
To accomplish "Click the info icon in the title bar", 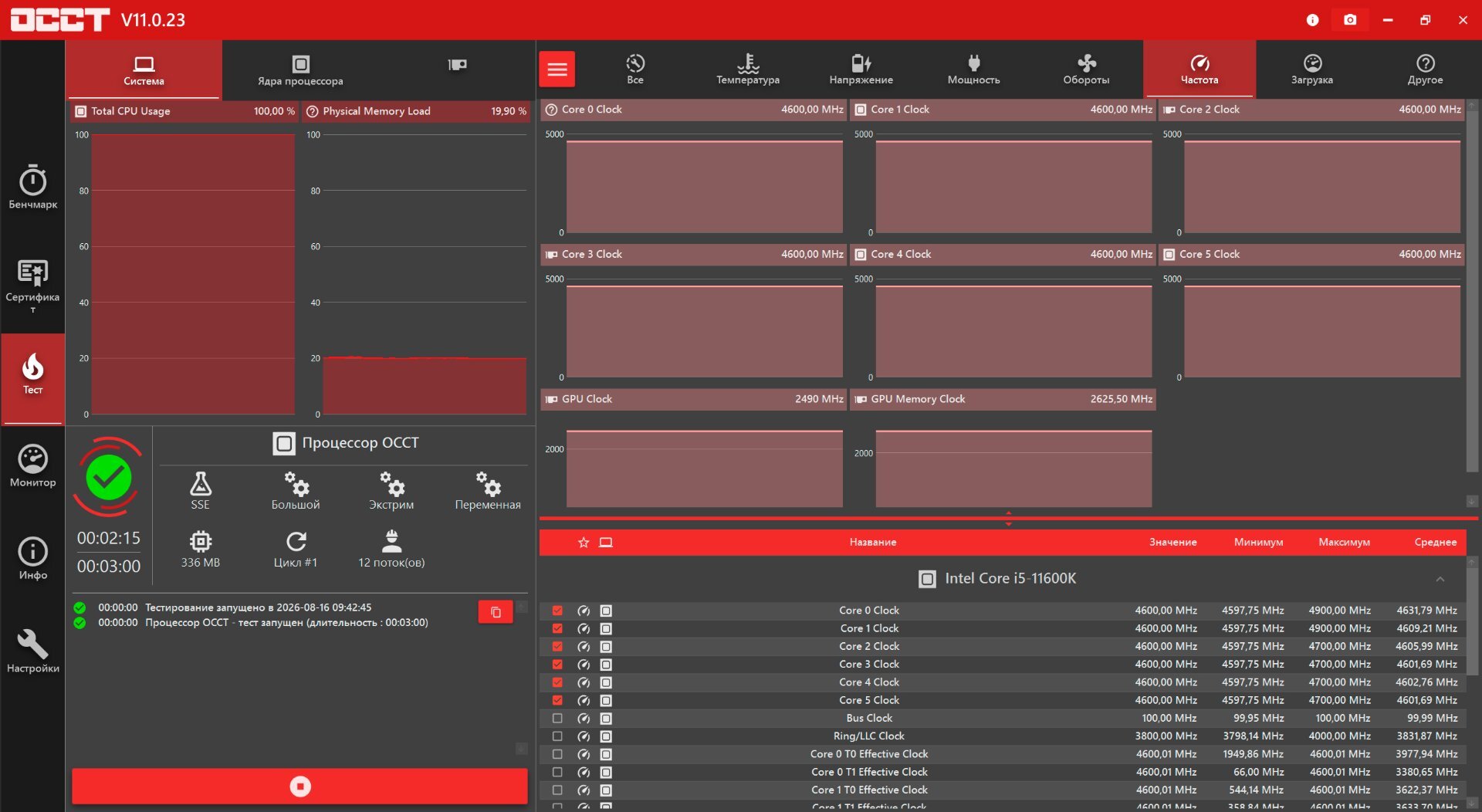I will click(1312, 20).
